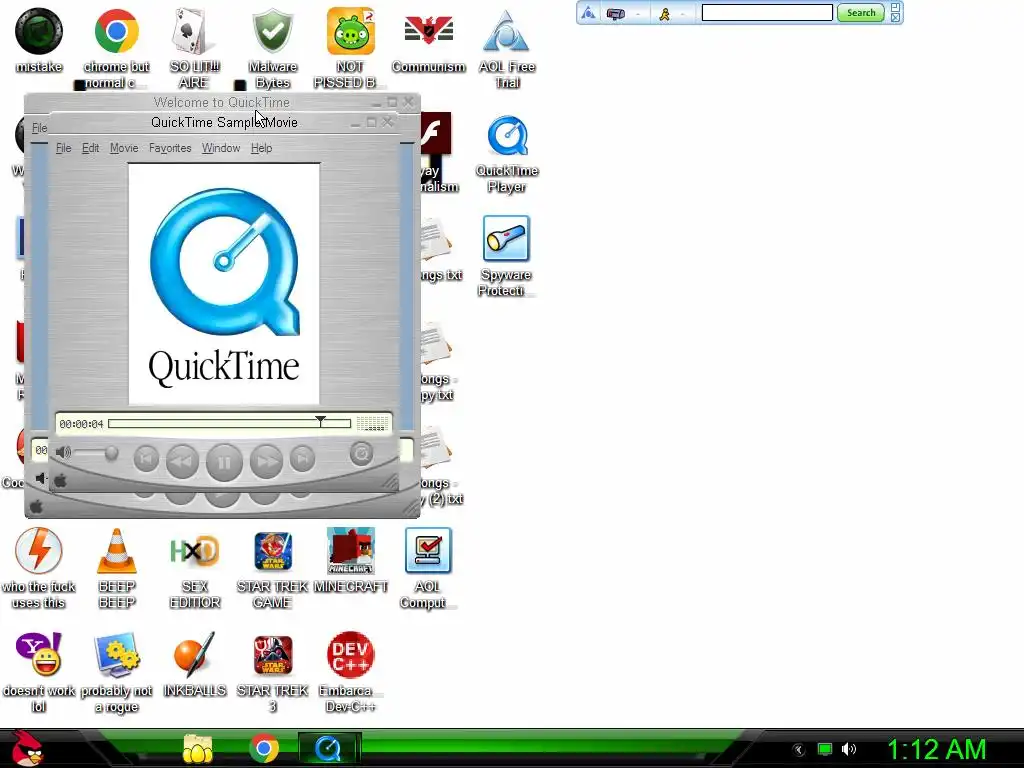Click the QuickTime logo video frame
This screenshot has width=1024, height=768.
coord(224,284)
